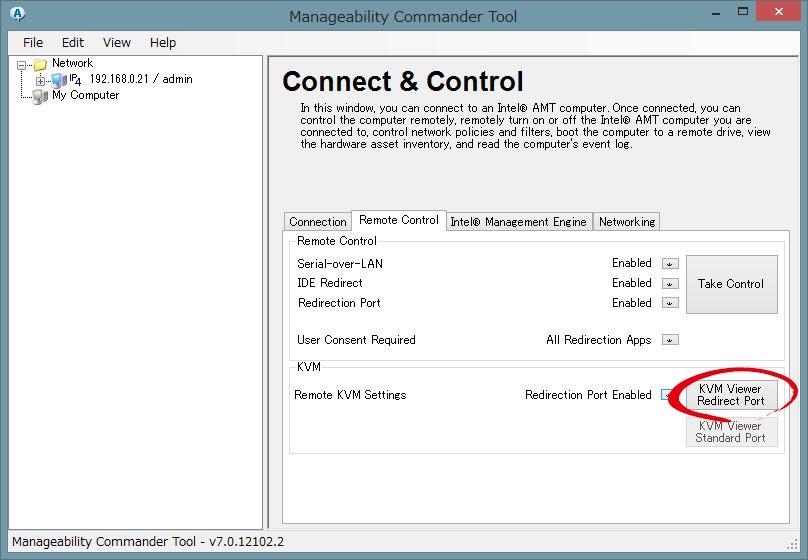Click the resize grip in status bar corner
Viewport: 808px width, 560px height.
794,544
